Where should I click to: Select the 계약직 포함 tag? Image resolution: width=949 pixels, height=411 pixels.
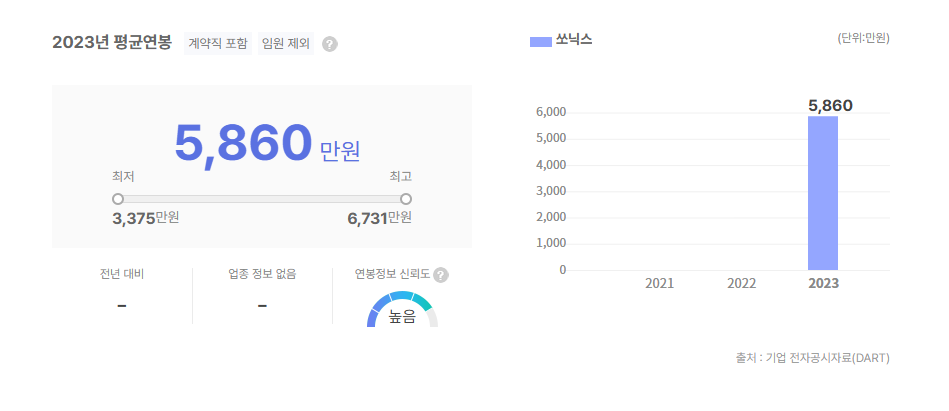(x=218, y=44)
